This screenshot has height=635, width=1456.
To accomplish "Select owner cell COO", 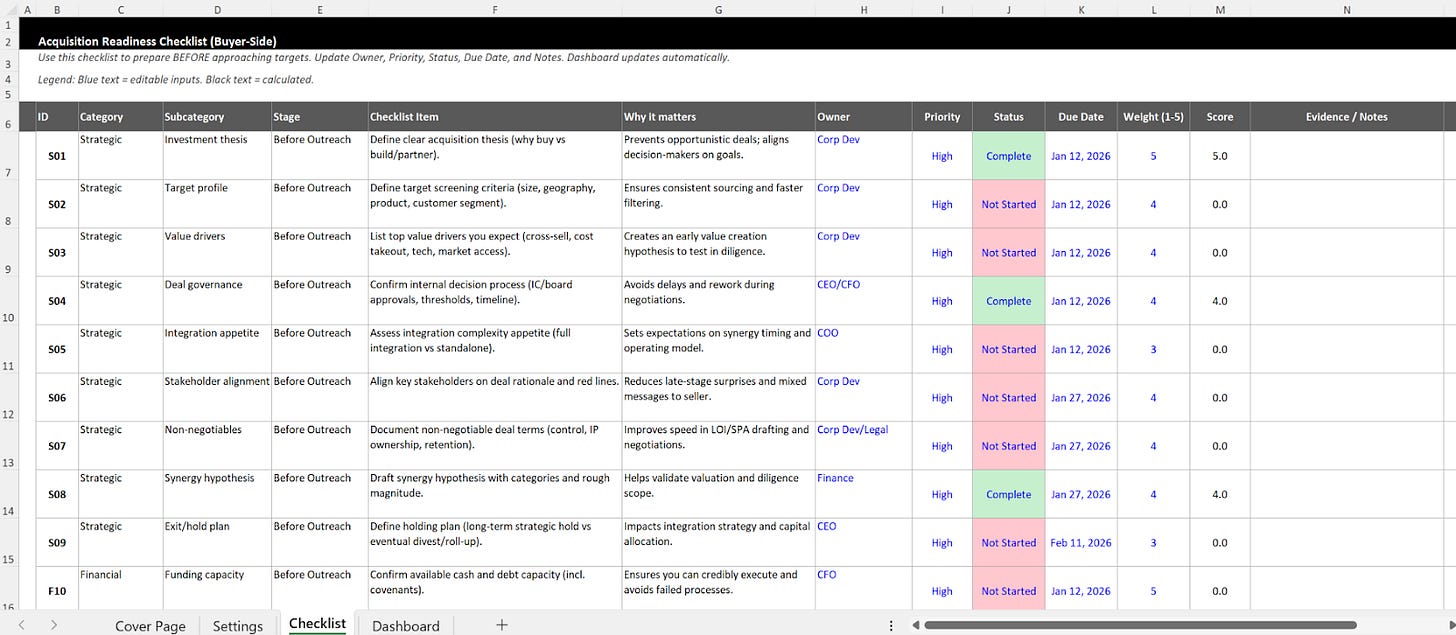I will (x=862, y=349).
